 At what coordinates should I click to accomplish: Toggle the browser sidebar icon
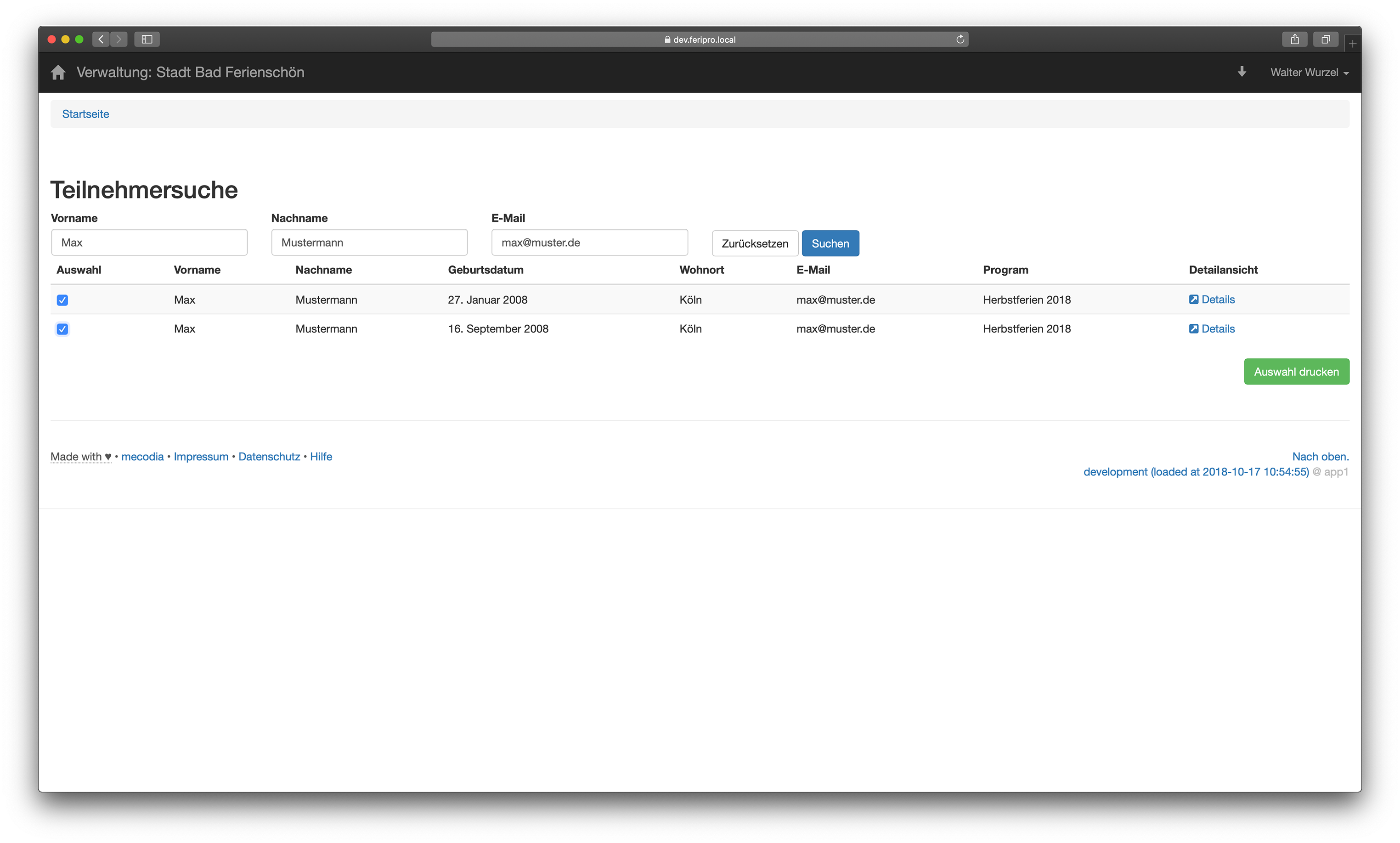tap(147, 39)
